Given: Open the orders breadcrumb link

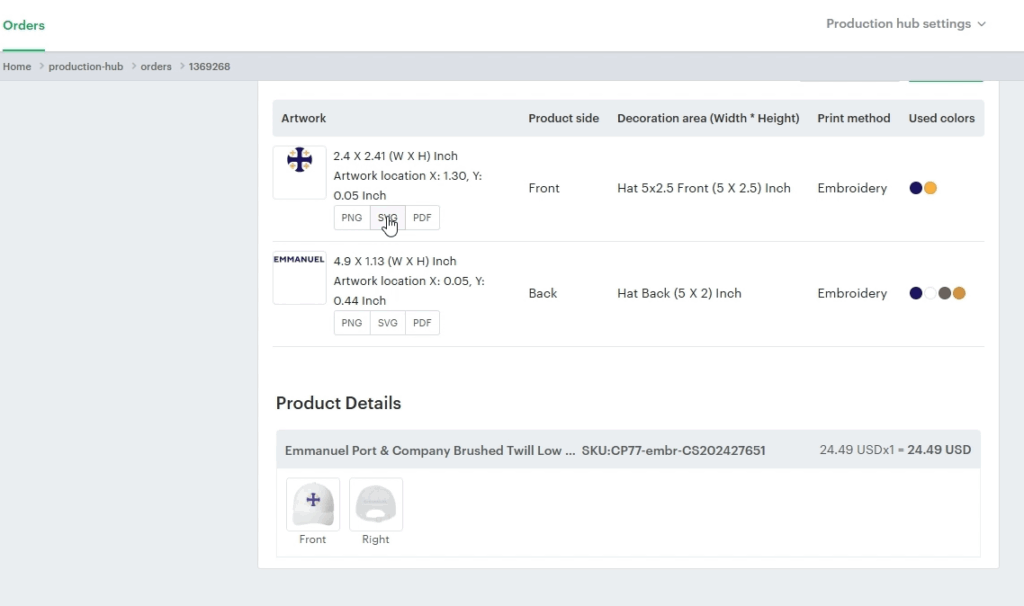Looking at the screenshot, I should pos(156,67).
